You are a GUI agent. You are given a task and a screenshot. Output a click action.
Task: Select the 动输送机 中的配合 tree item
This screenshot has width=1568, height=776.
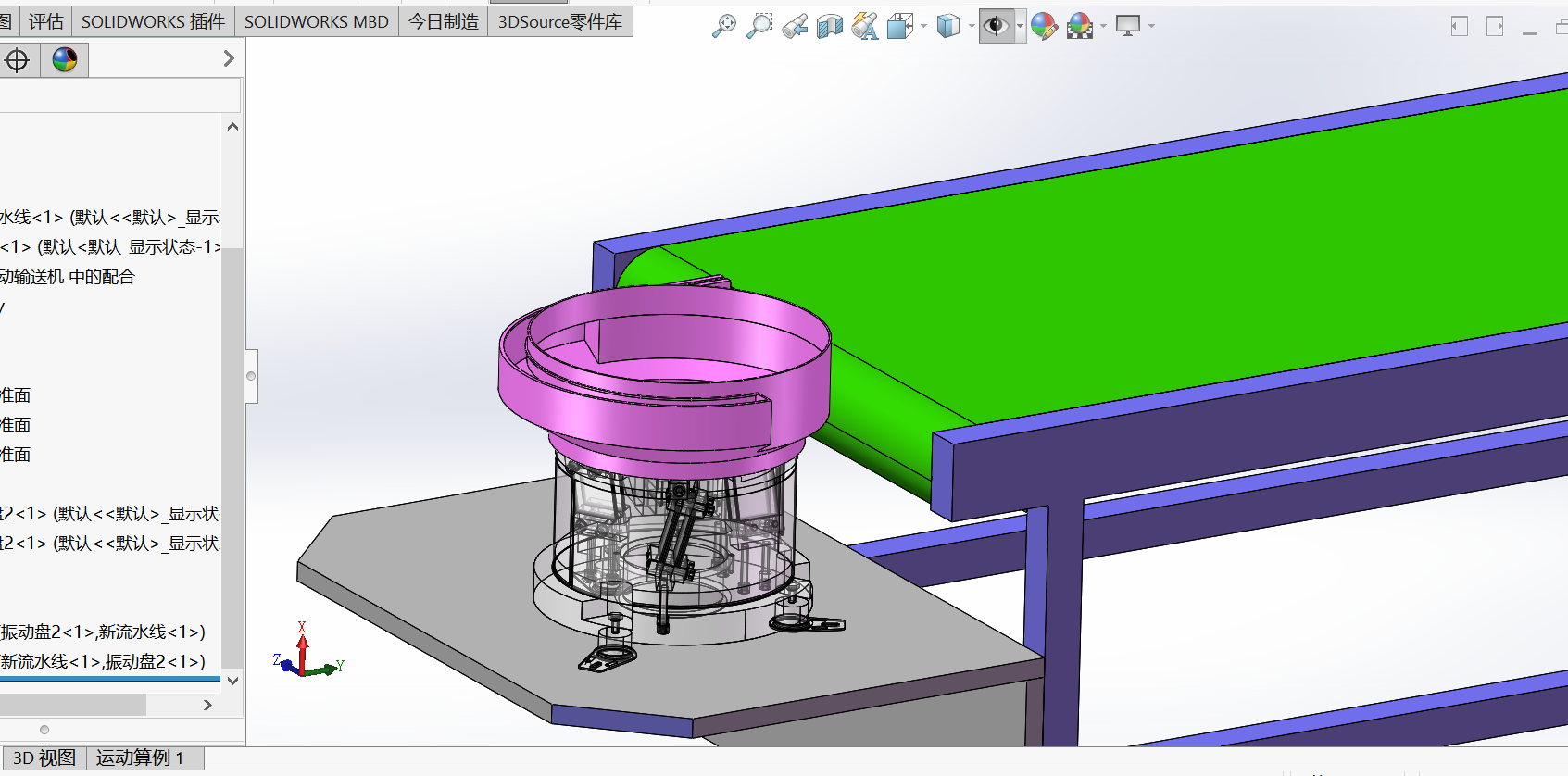tap(68, 277)
